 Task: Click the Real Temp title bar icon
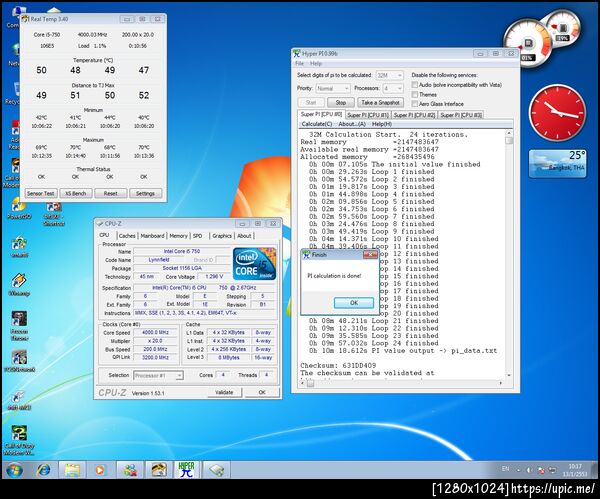point(25,19)
